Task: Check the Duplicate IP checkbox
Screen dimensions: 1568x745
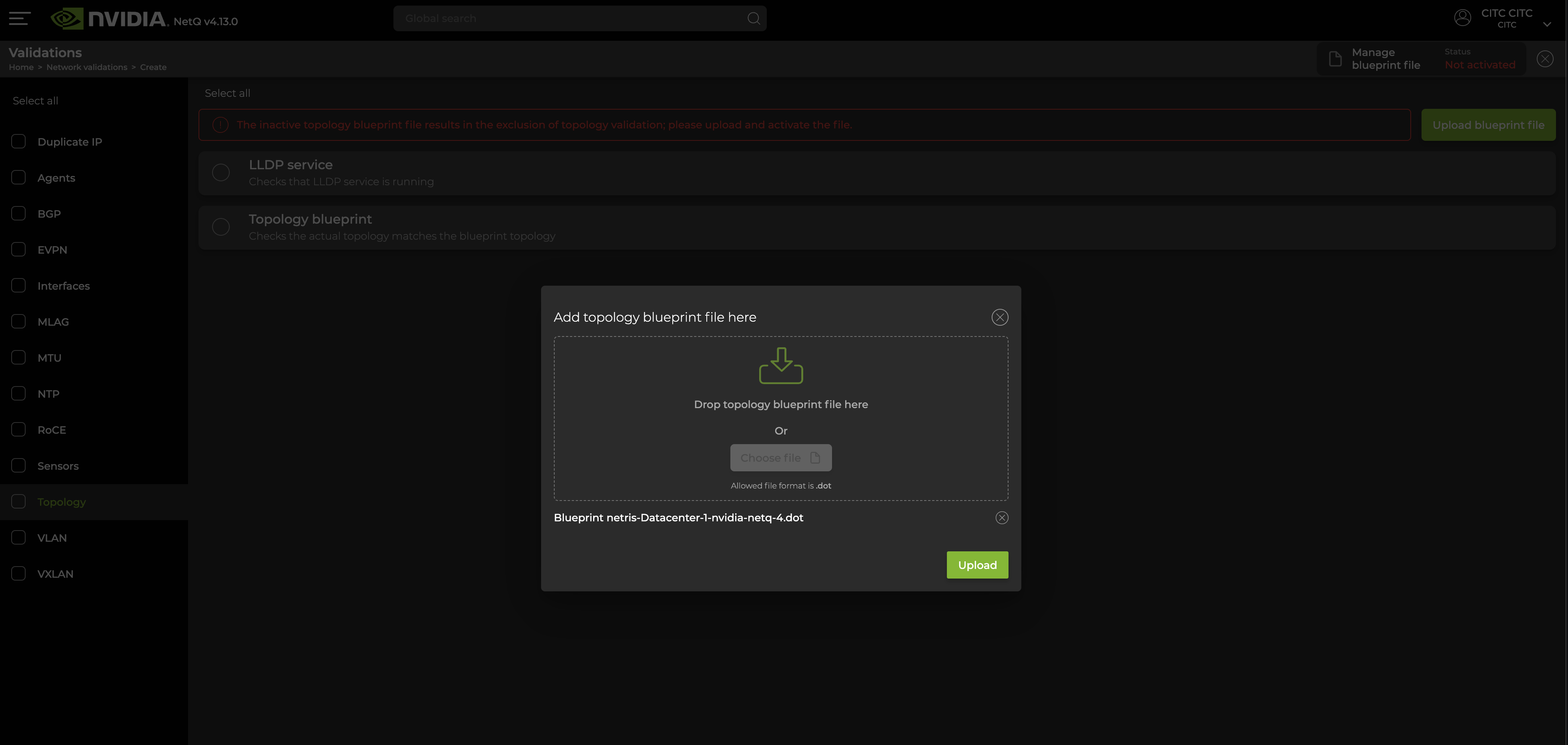Action: click(x=19, y=142)
